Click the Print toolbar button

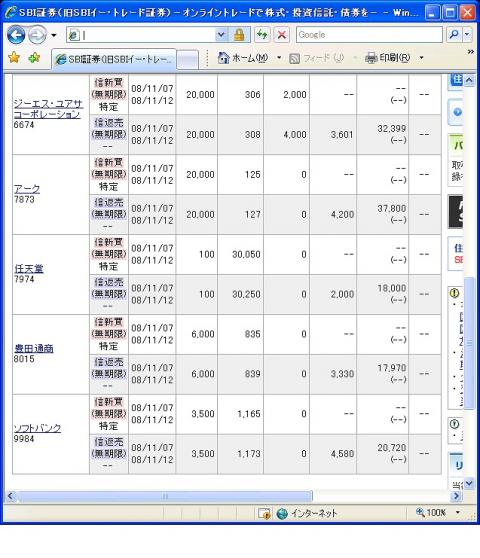[x=388, y=57]
